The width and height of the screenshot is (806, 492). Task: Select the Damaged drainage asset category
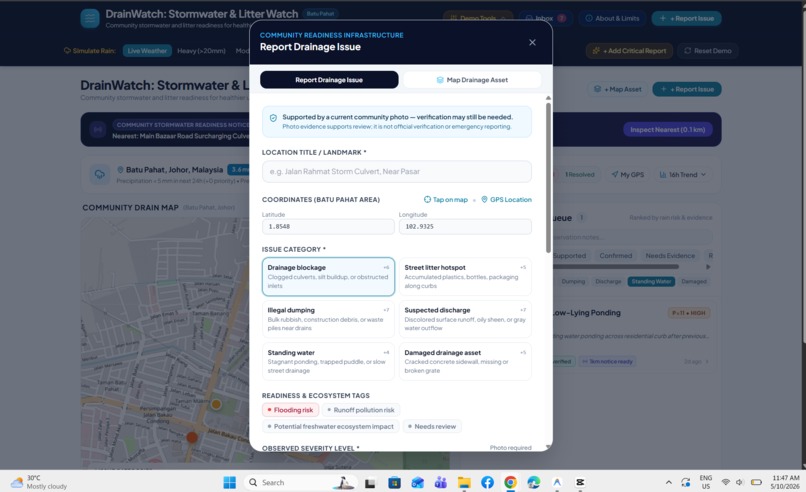[465, 361]
